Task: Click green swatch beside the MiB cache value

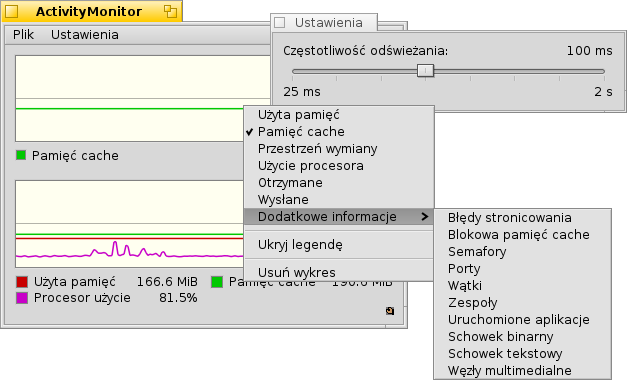Action: tap(217, 282)
